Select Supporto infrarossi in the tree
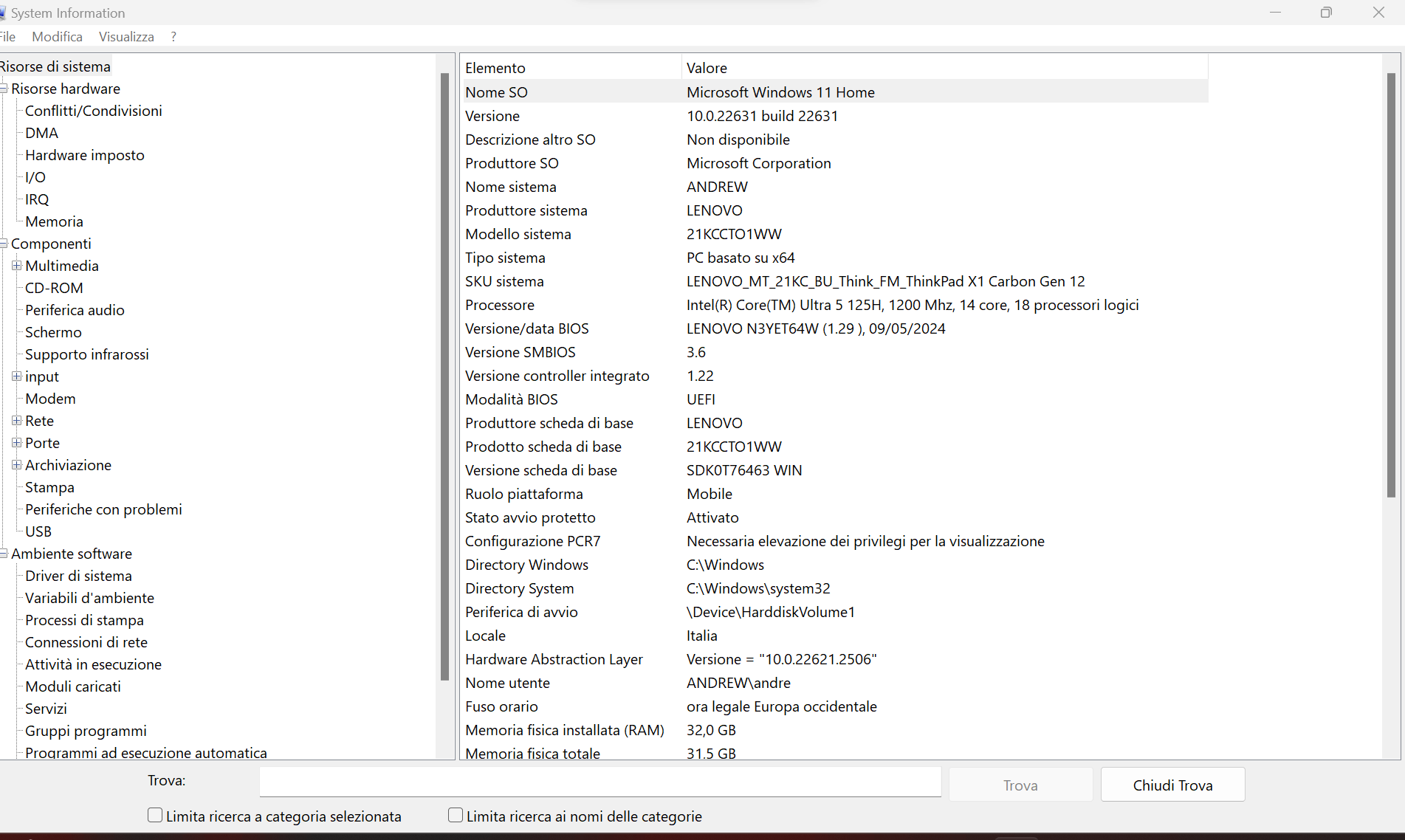1405x840 pixels. (x=87, y=354)
